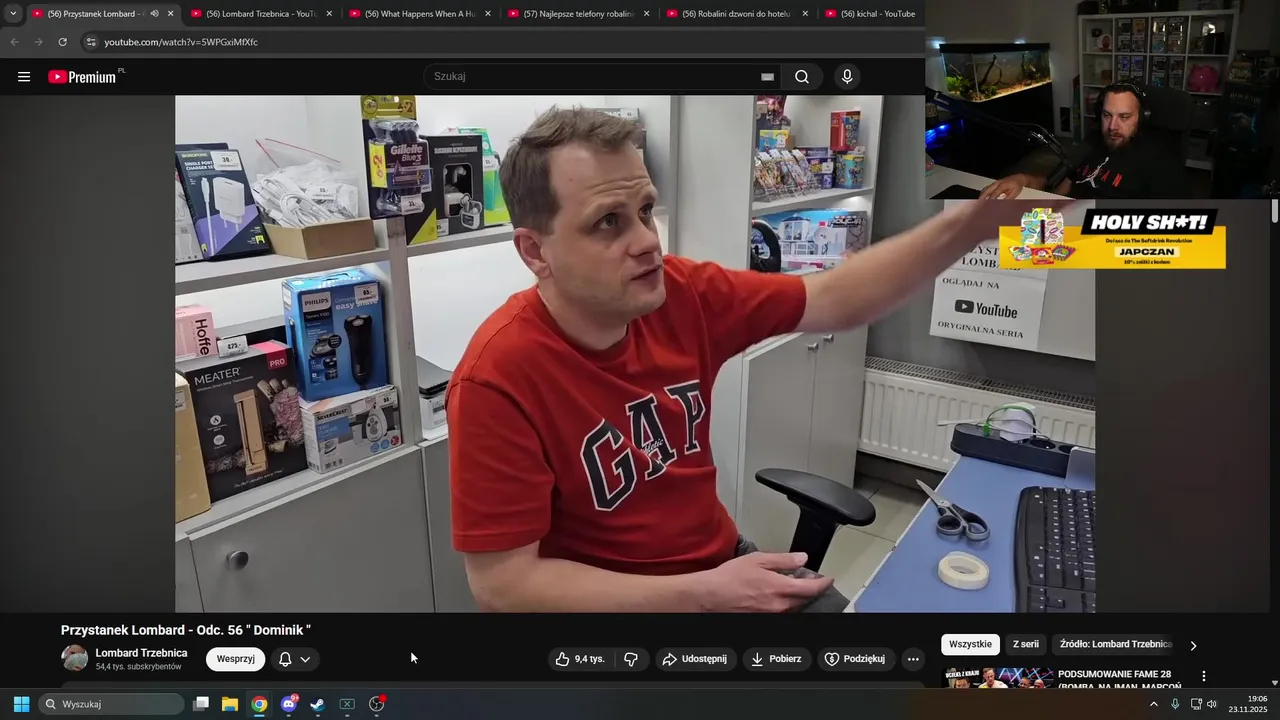Viewport: 1280px width, 720px height.
Task: Select the Wszystkie filter chip
Action: 970,645
